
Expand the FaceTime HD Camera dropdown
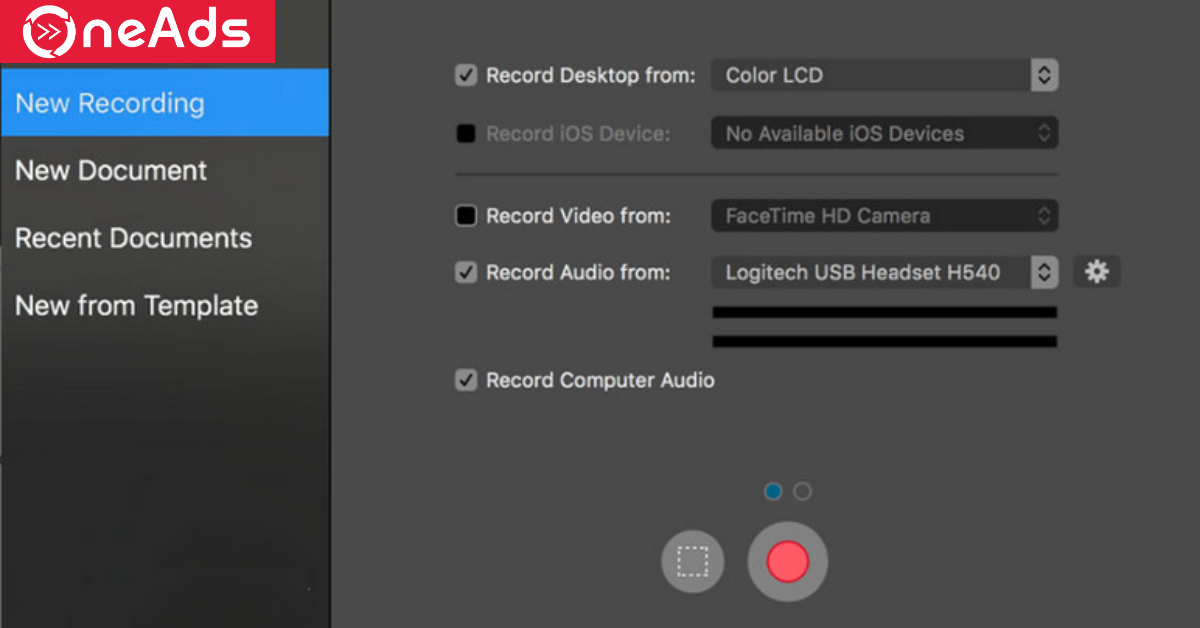point(884,216)
